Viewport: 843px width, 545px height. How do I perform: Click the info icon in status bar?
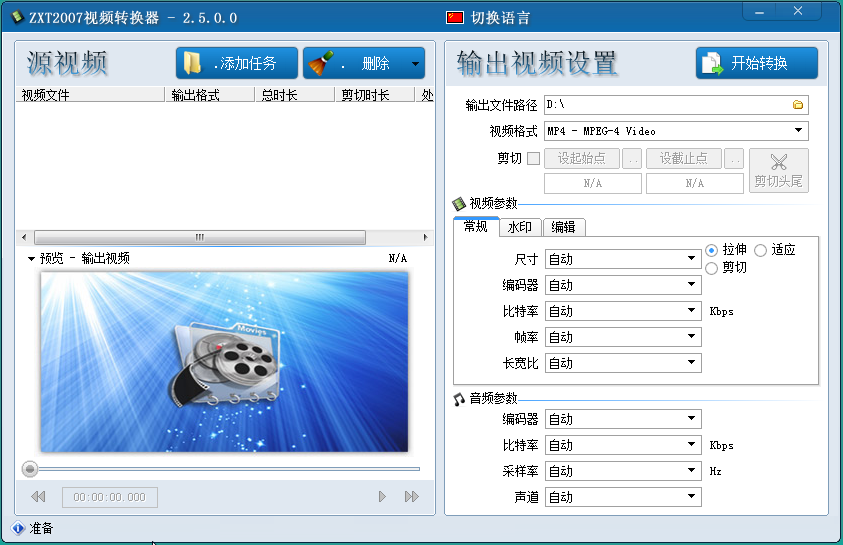18,528
